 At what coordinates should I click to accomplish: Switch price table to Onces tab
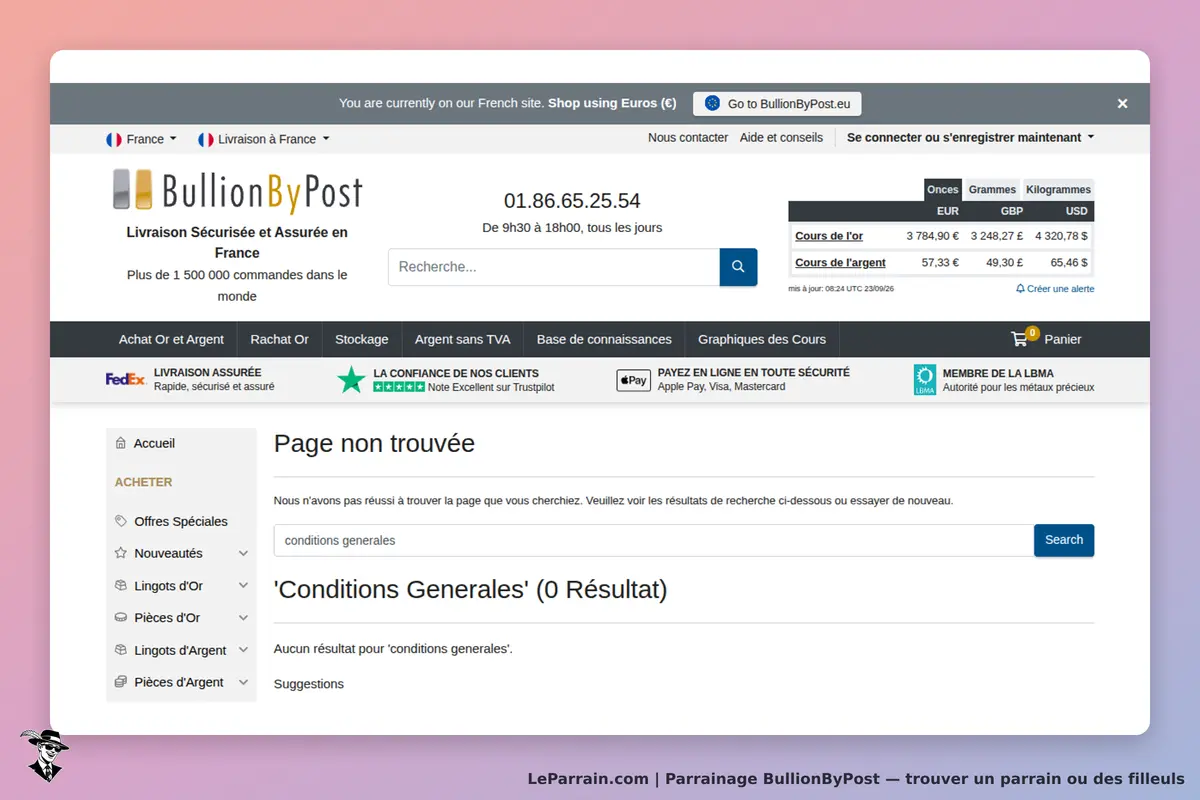pyautogui.click(x=942, y=189)
